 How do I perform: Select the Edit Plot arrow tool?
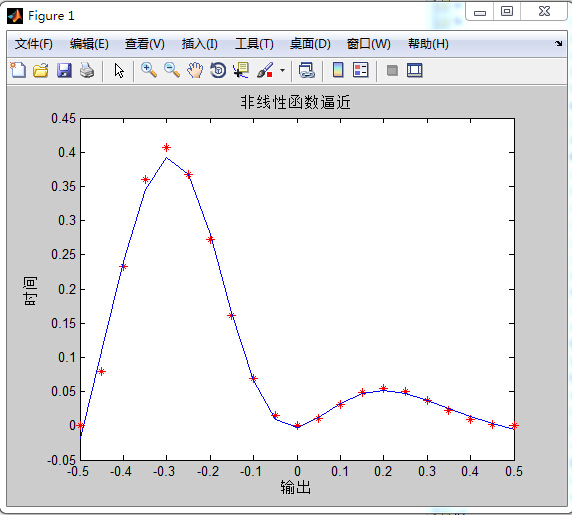coord(119,70)
